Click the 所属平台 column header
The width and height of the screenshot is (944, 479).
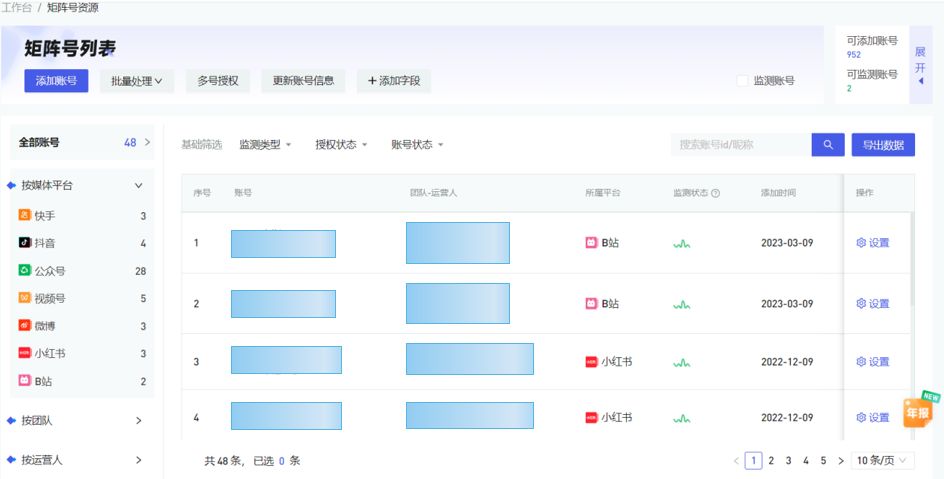point(603,193)
